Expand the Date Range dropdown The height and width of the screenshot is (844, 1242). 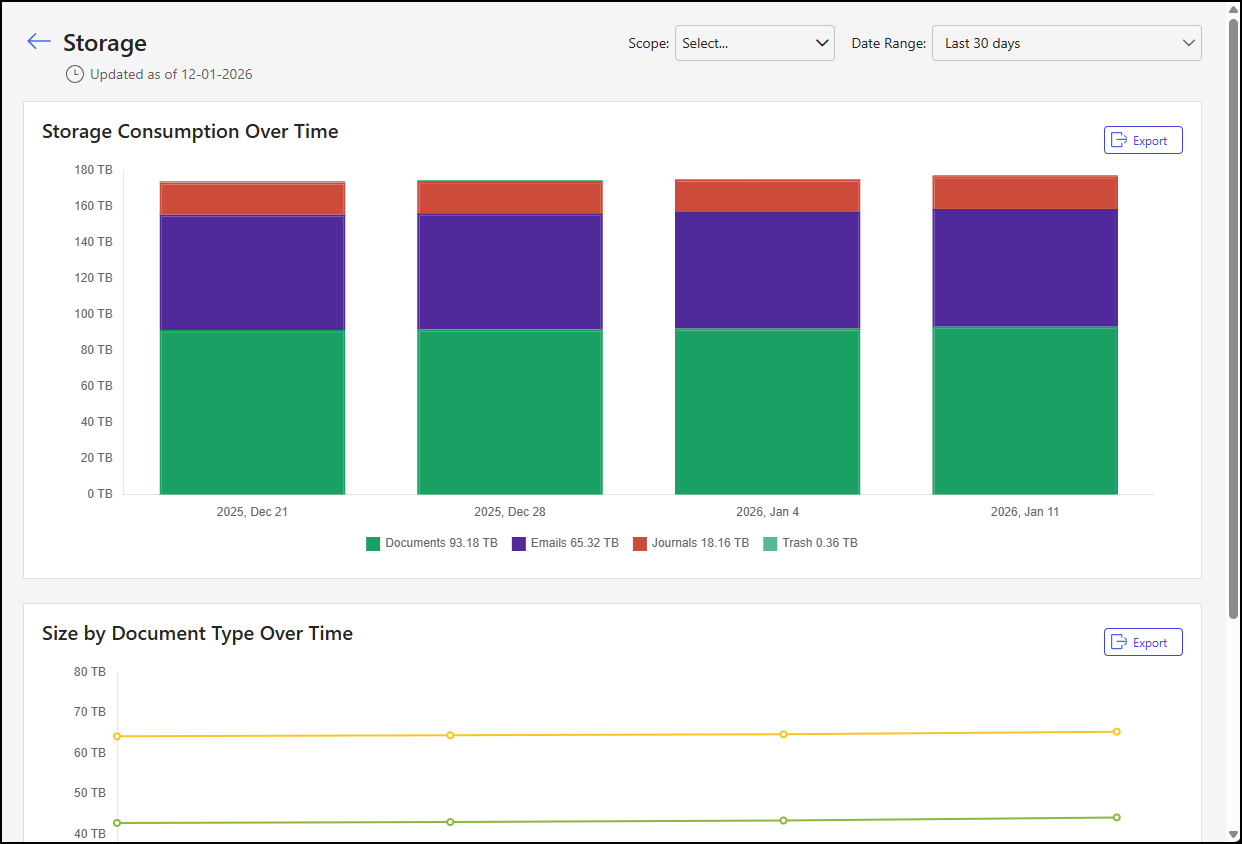click(x=1066, y=43)
